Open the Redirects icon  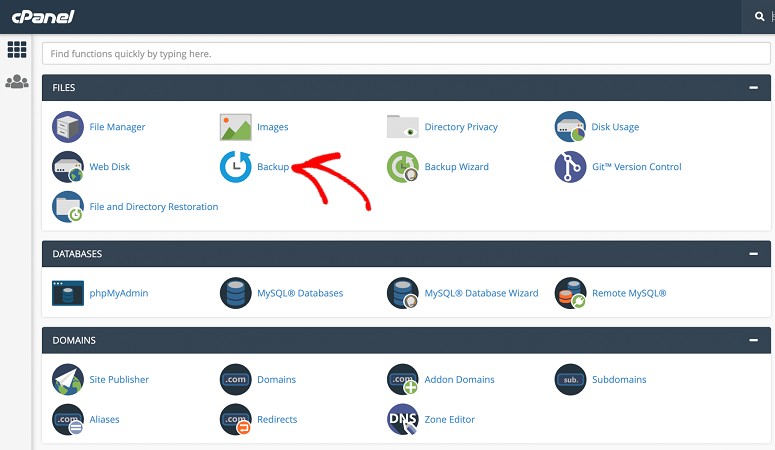coord(235,419)
